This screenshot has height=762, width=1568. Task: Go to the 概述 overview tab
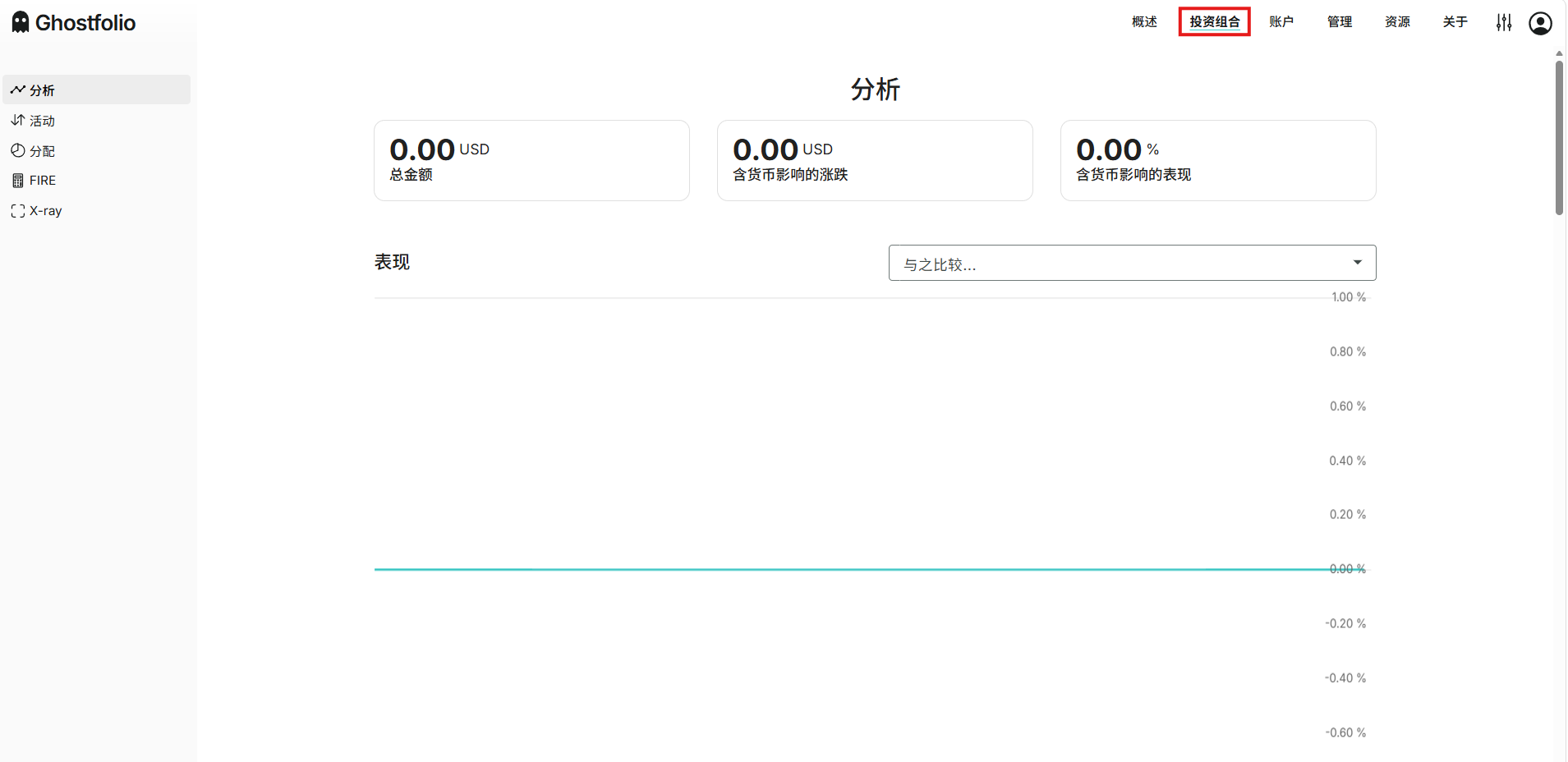coord(1144,22)
